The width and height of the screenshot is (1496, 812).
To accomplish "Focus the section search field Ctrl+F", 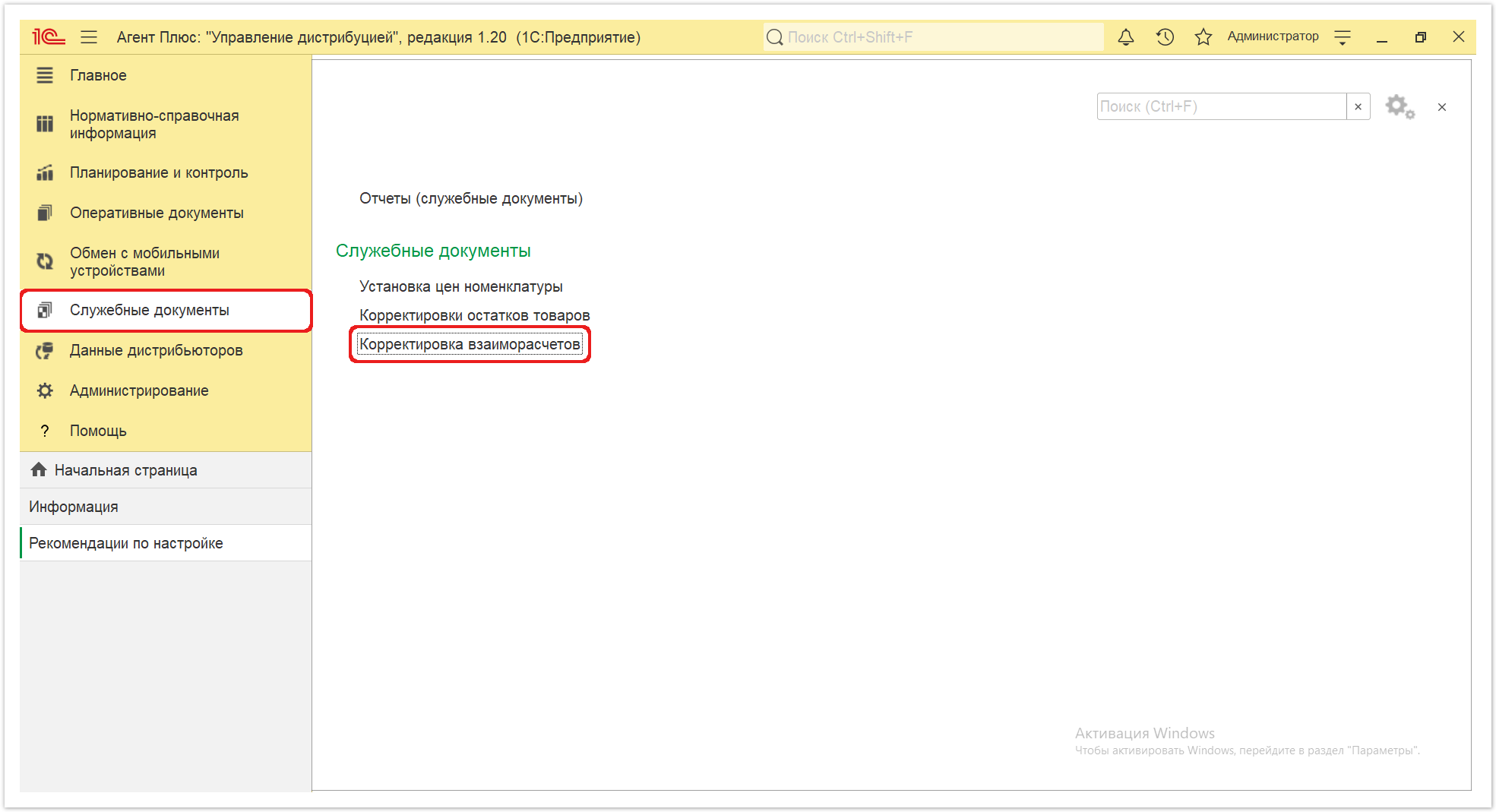I will pos(1221,106).
